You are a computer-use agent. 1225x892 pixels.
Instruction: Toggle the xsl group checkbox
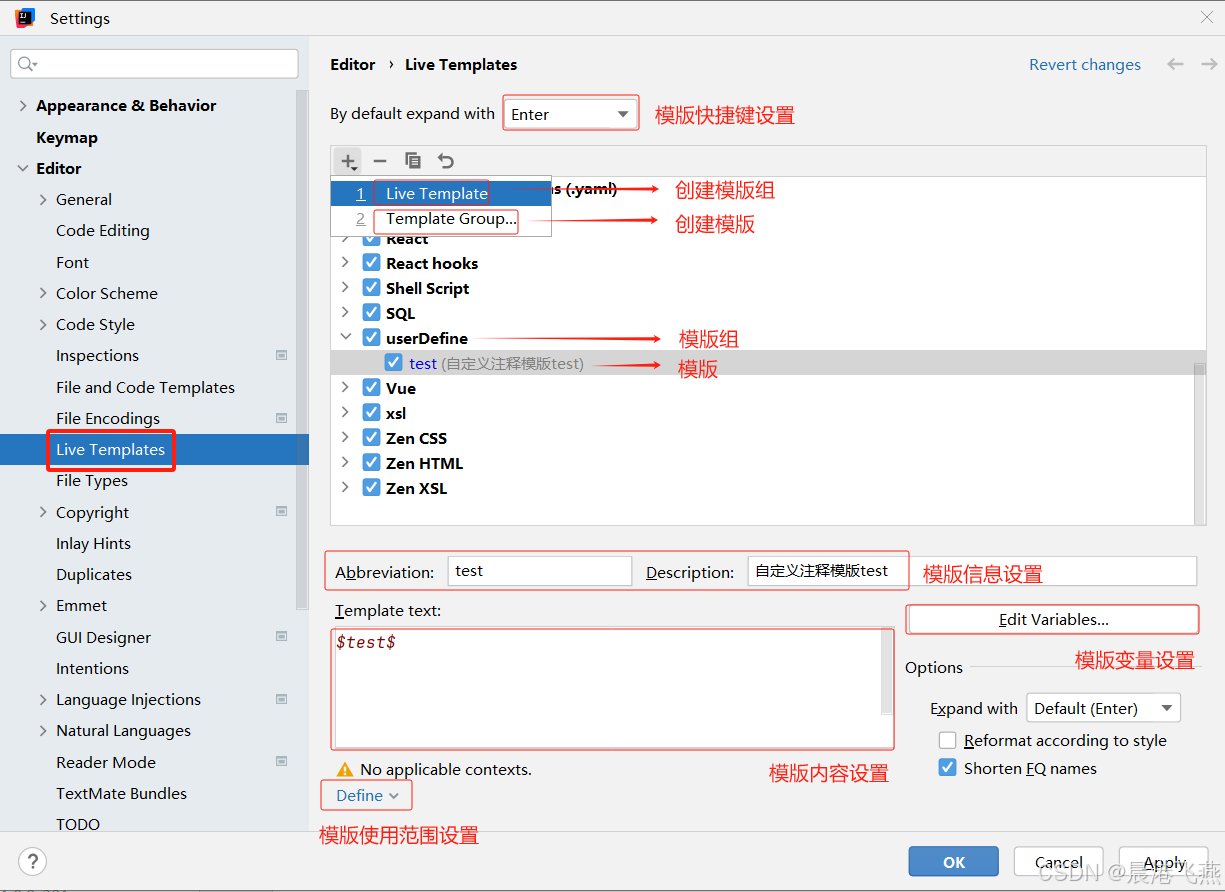[371, 413]
